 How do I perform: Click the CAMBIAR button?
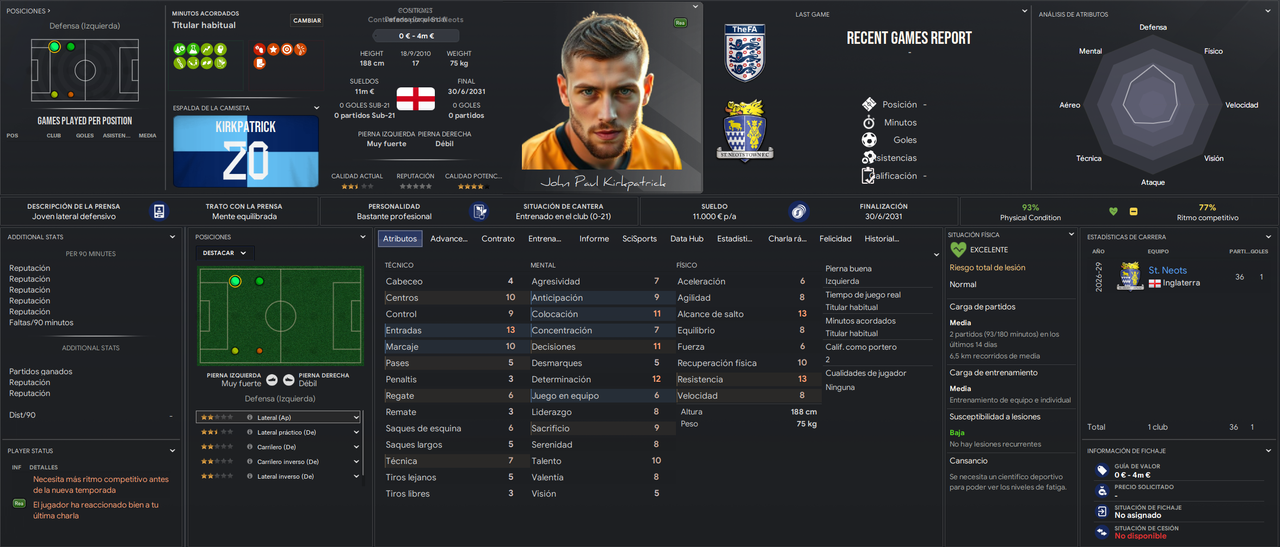click(307, 20)
